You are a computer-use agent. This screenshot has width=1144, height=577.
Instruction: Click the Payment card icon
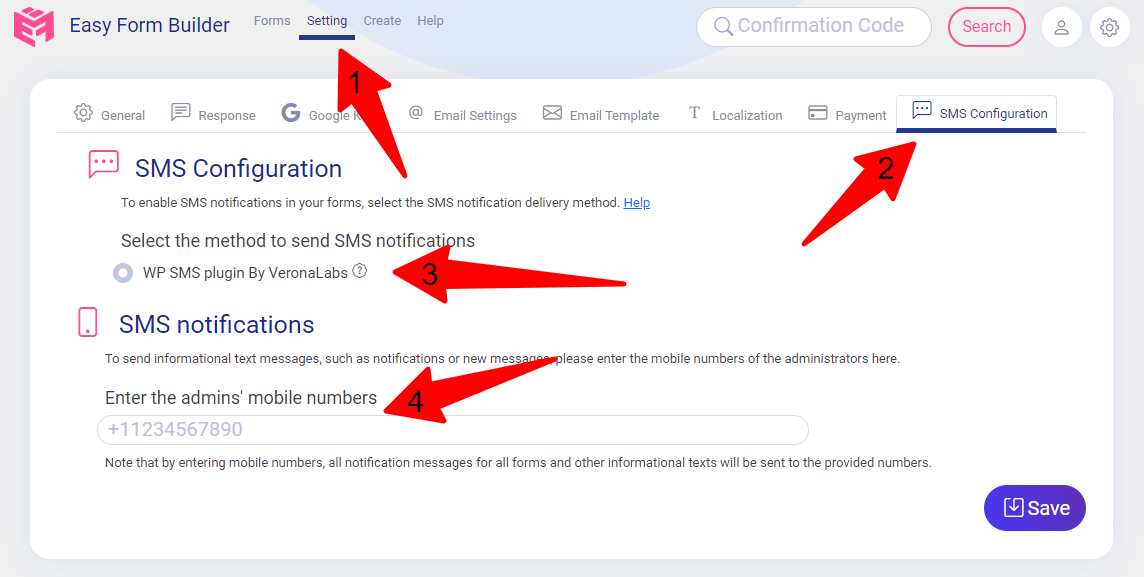point(818,114)
